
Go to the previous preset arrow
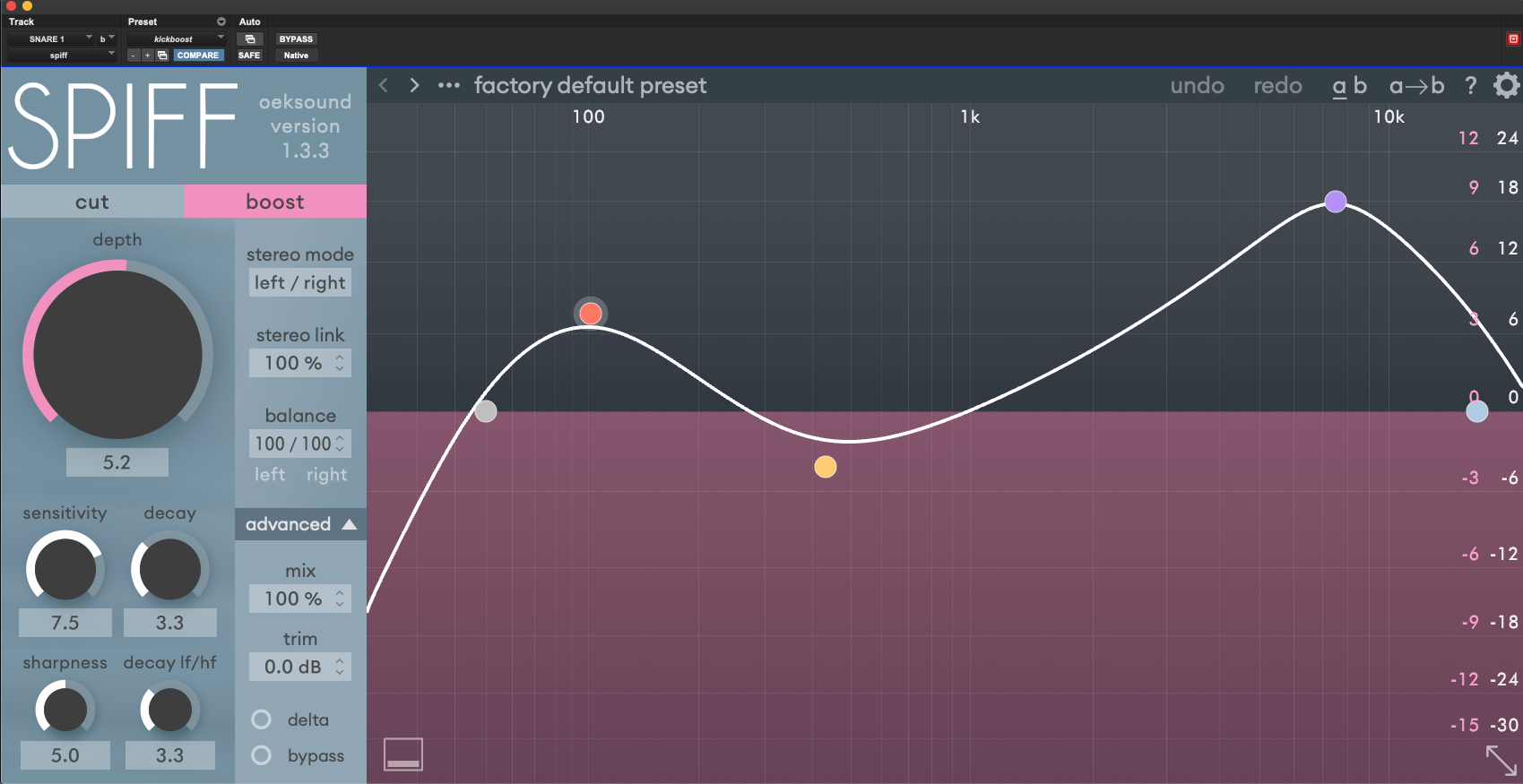click(x=384, y=85)
